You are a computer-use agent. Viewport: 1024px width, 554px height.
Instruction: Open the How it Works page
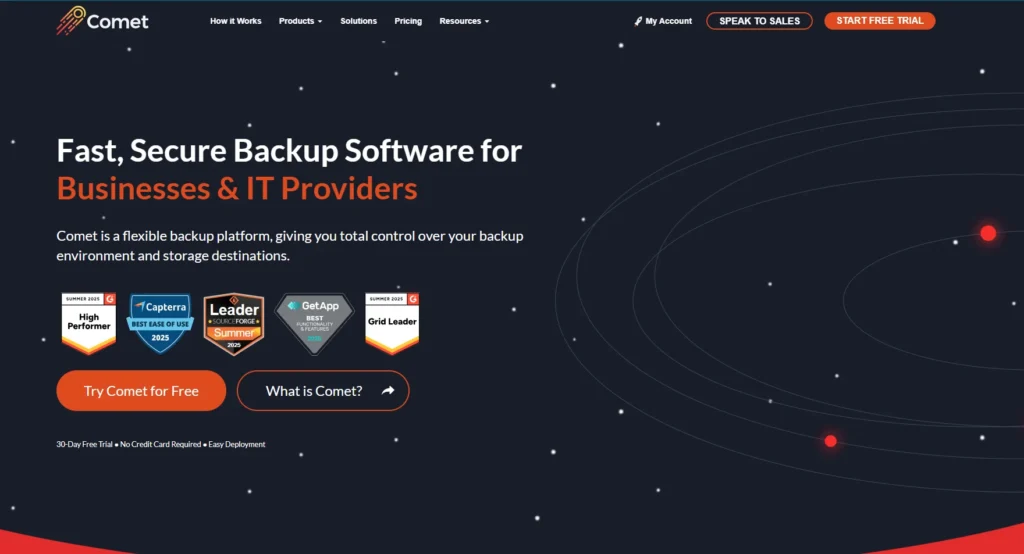[236, 21]
